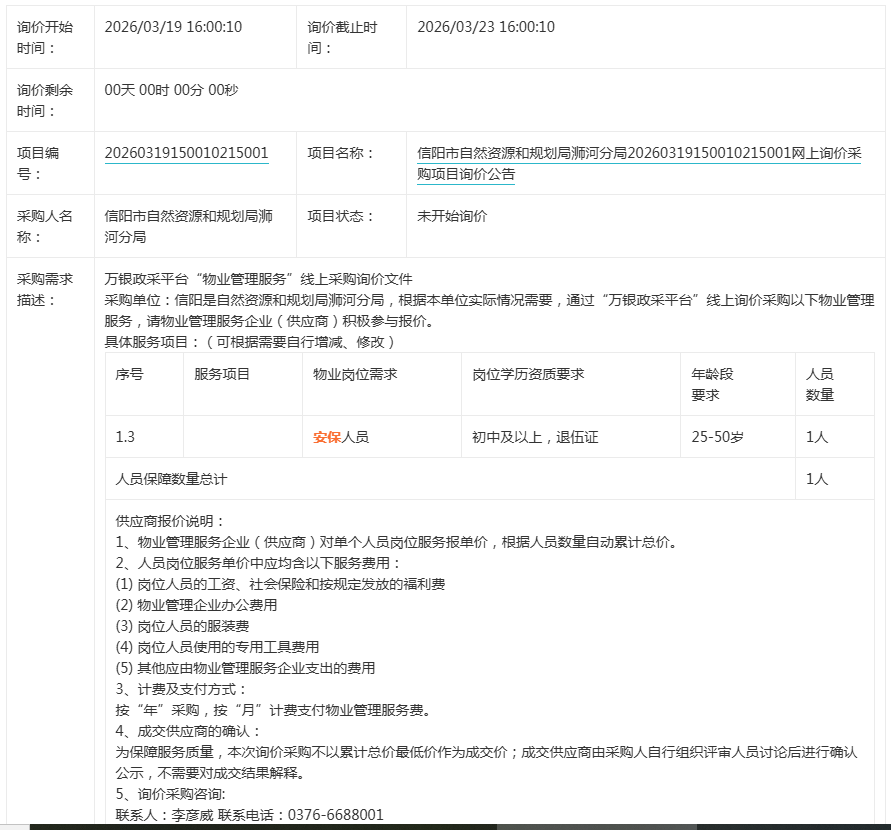
Task: Select the 岗位学历资质要求 column header
Action: pos(528,374)
